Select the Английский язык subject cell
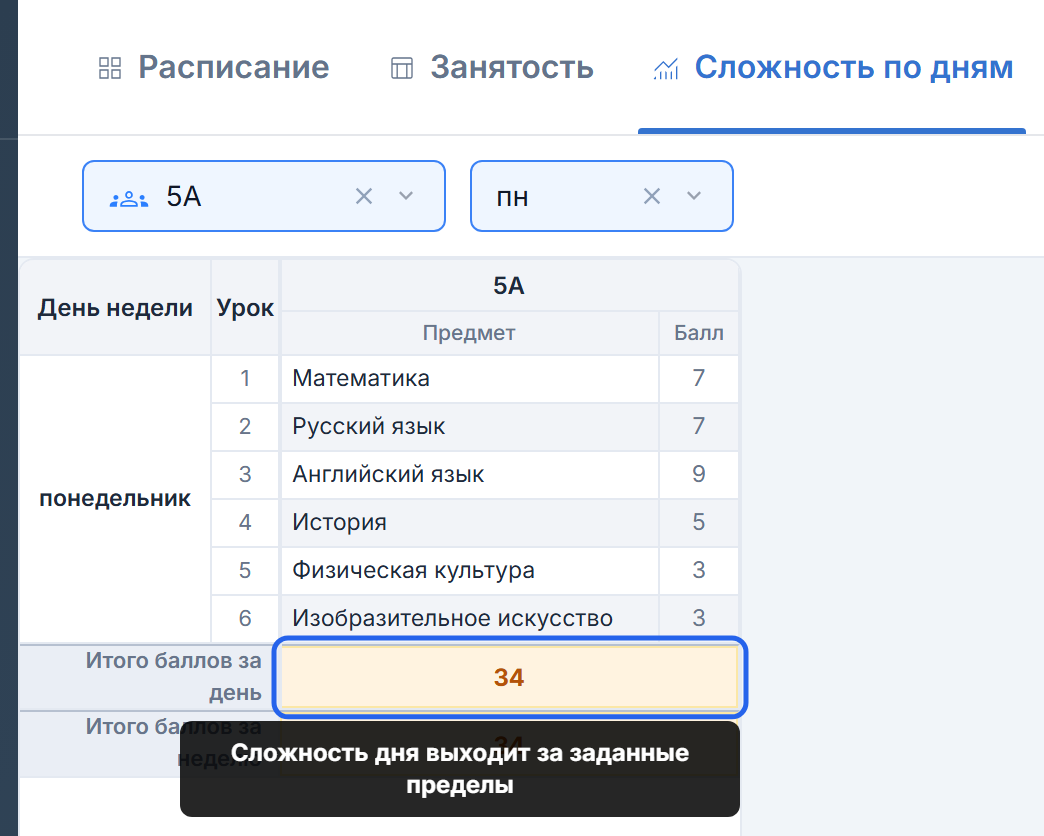This screenshot has height=836, width=1044. (x=470, y=475)
